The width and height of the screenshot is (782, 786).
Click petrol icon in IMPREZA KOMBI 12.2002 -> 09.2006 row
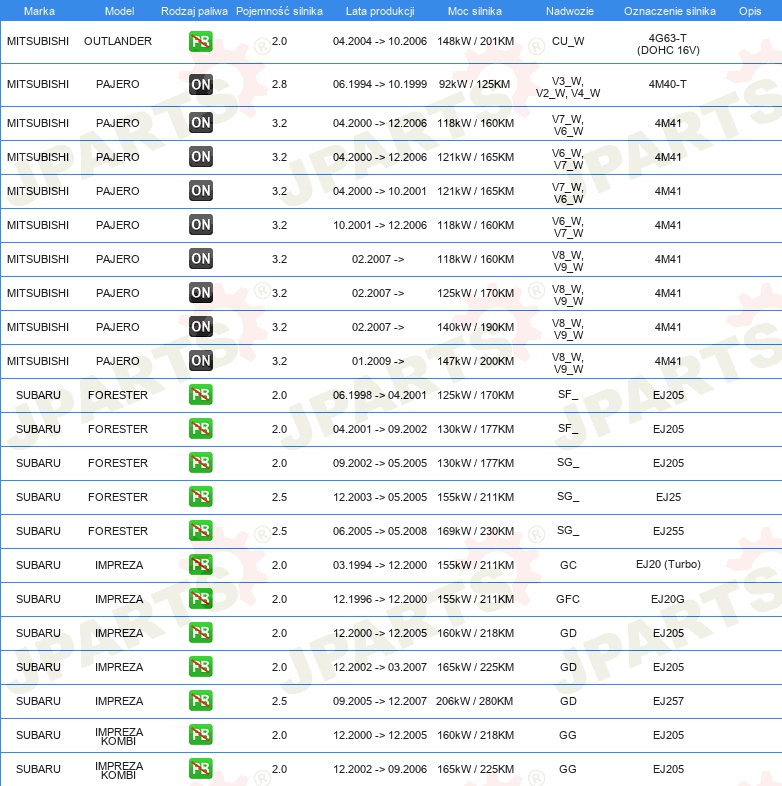201,768
